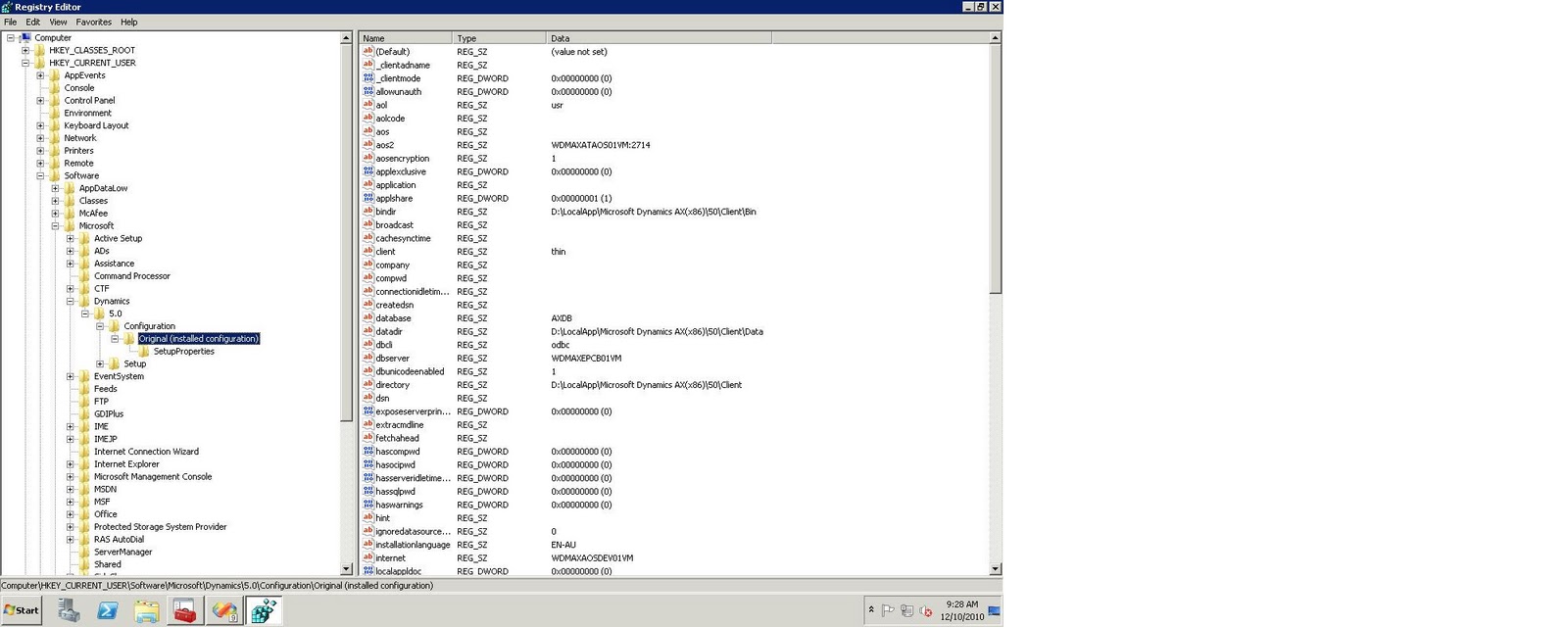Open the Edit menu
Viewport: 1568px width, 627px height.
(x=33, y=22)
